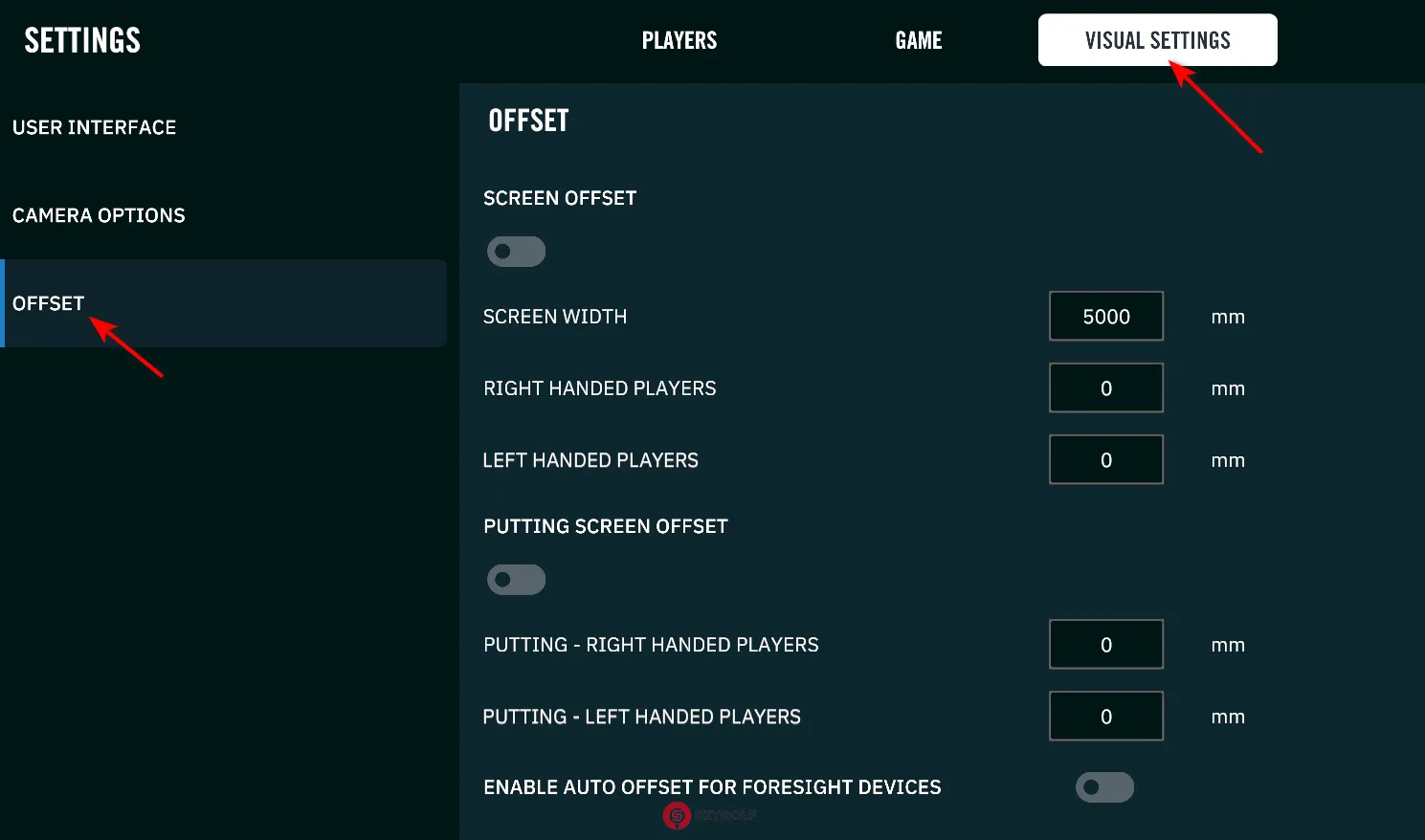Select the Offset sidebar item
This screenshot has height=840, width=1425.
pyautogui.click(x=49, y=303)
